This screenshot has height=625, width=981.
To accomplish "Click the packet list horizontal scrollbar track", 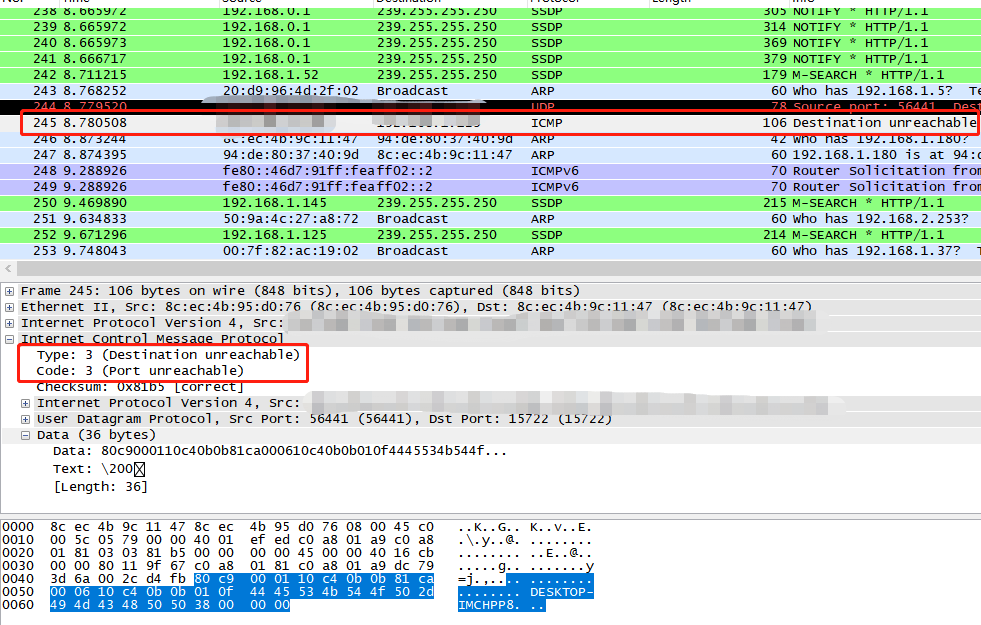I will pyautogui.click(x=499, y=268).
